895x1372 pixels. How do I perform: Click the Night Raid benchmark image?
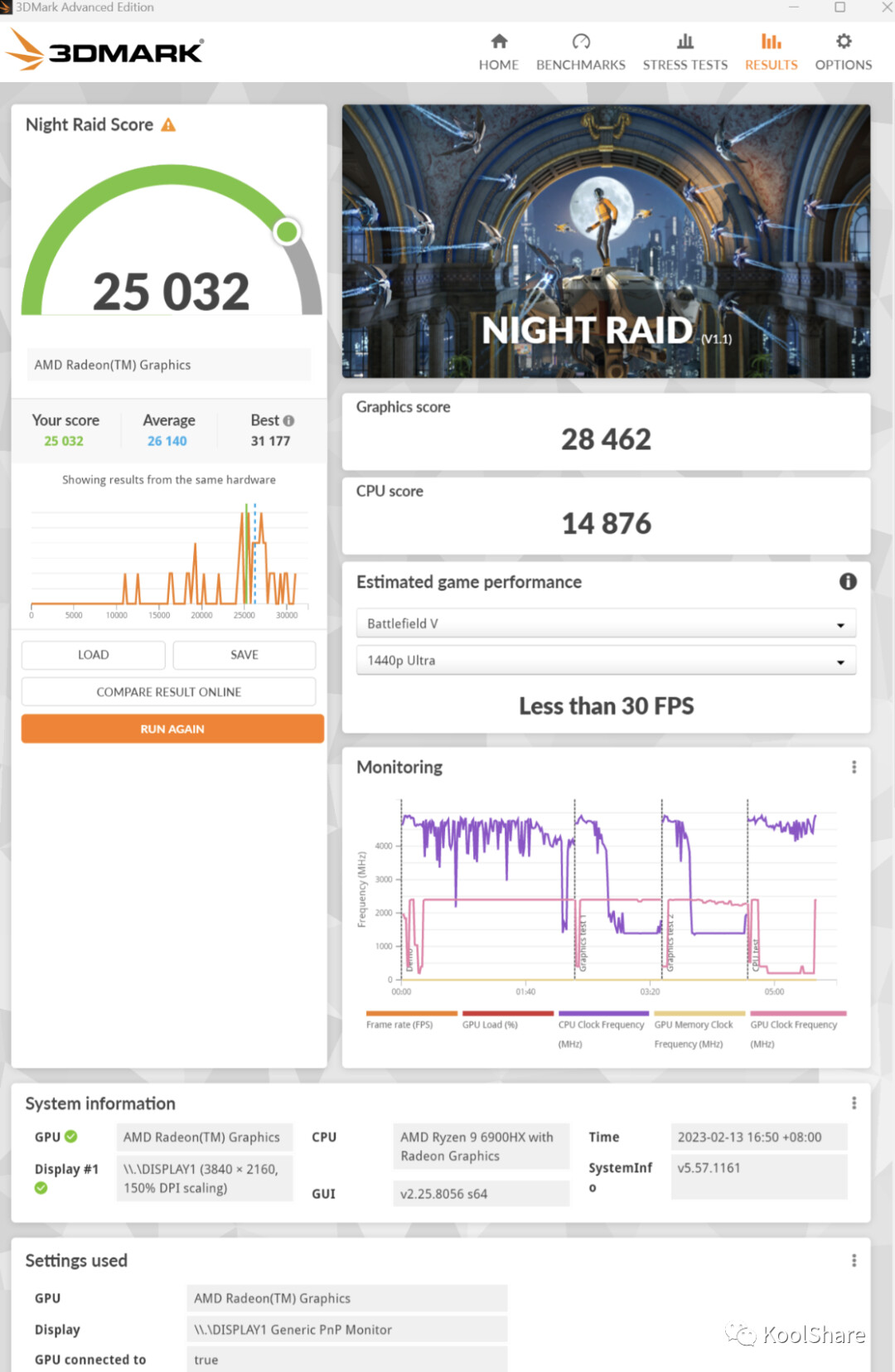[606, 241]
